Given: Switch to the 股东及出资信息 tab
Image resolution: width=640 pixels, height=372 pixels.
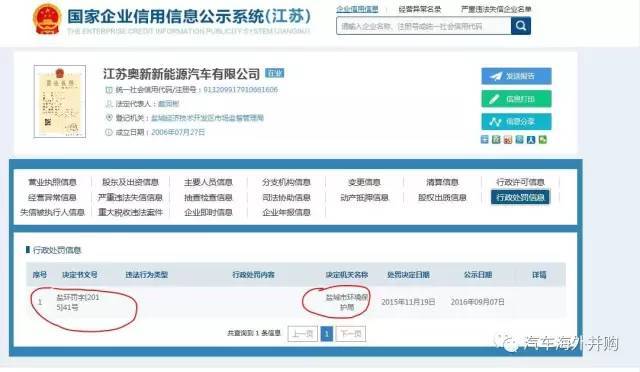Looking at the screenshot, I should click(x=130, y=182).
